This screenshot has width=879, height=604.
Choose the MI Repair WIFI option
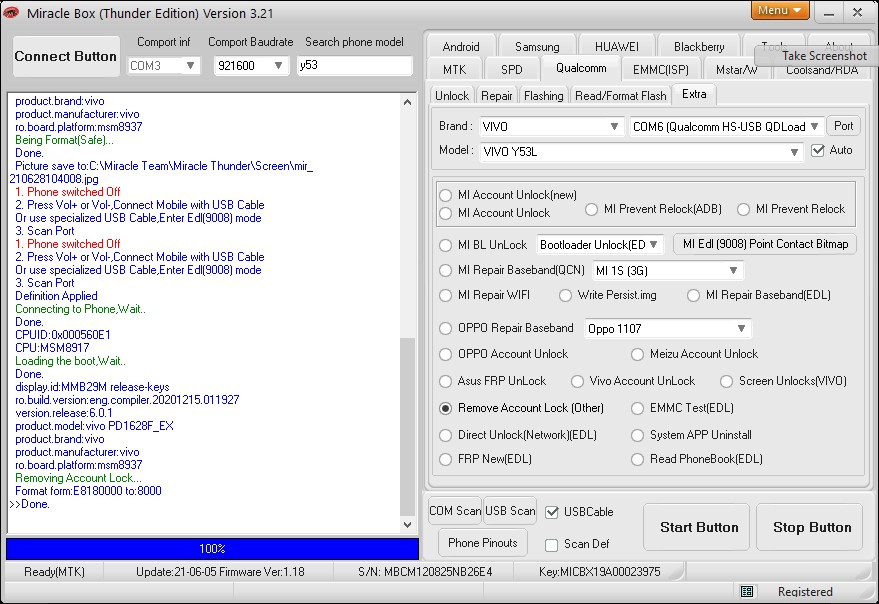click(x=446, y=296)
